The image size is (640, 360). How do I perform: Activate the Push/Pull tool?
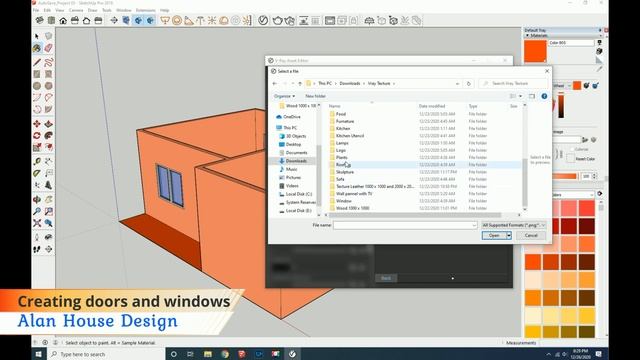[49, 124]
